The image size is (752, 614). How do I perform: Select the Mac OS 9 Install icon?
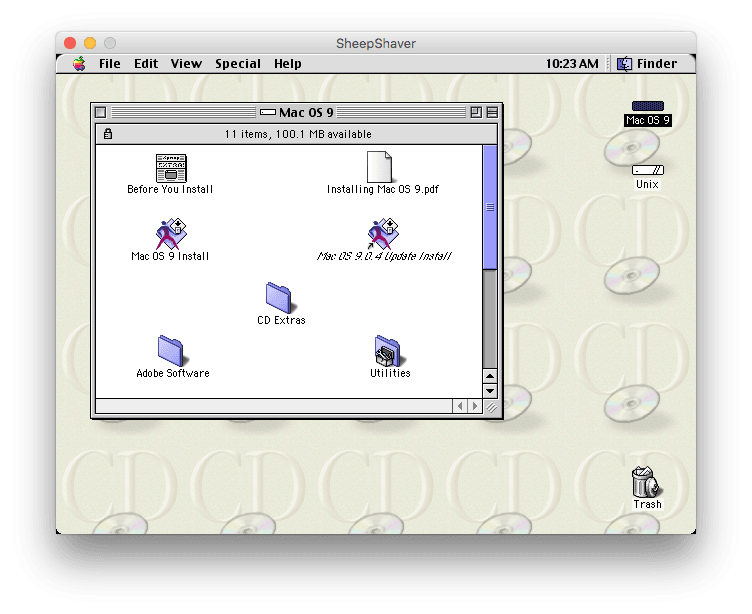(171, 234)
